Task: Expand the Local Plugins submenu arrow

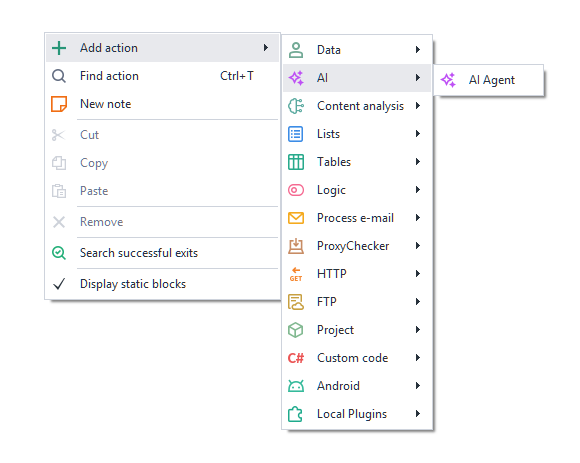Action: coord(418,414)
